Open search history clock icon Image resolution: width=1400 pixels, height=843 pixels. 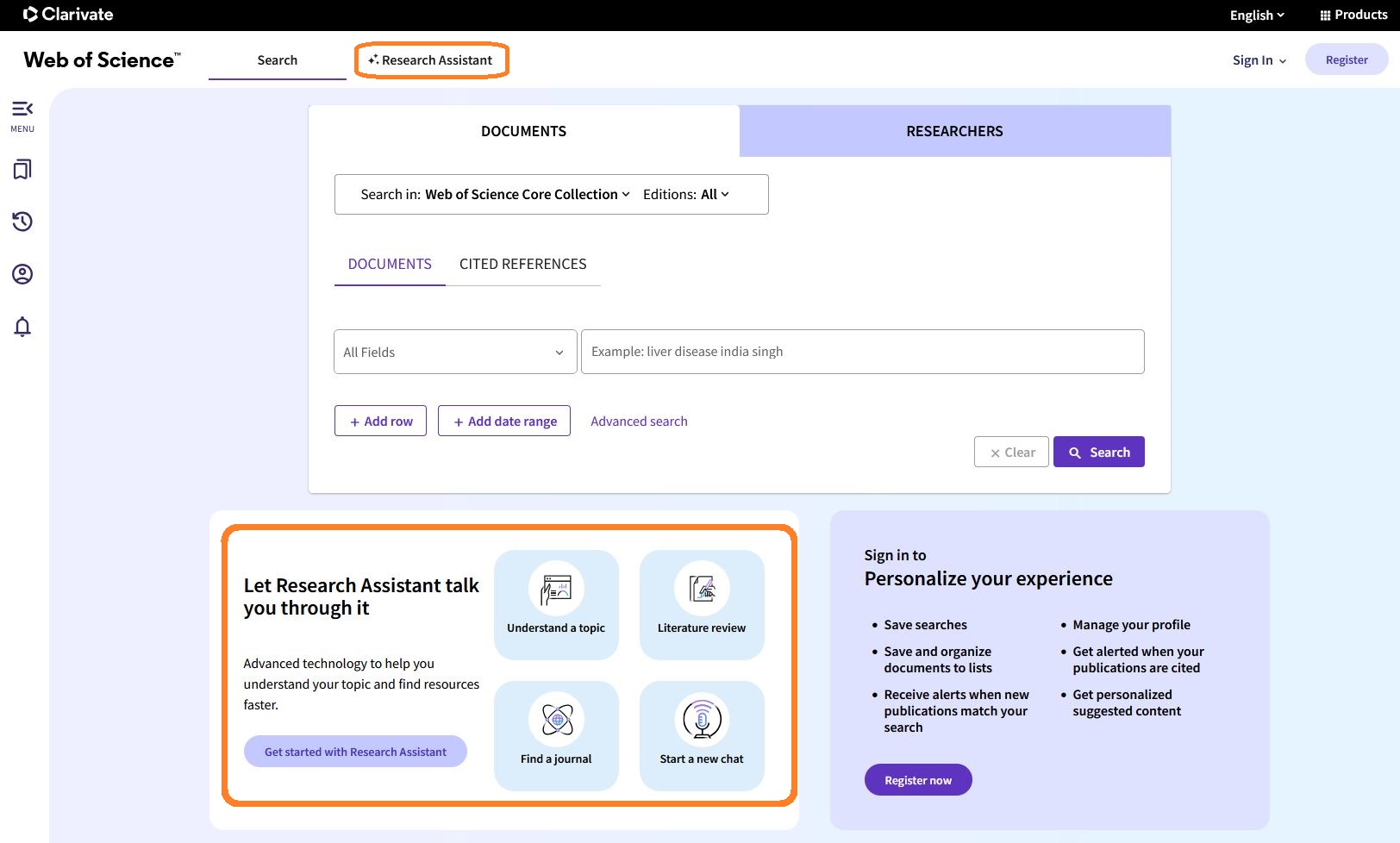point(22,222)
